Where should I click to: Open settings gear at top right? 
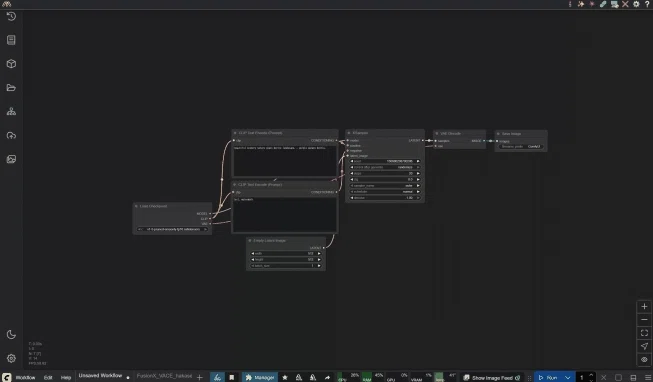pos(636,4)
